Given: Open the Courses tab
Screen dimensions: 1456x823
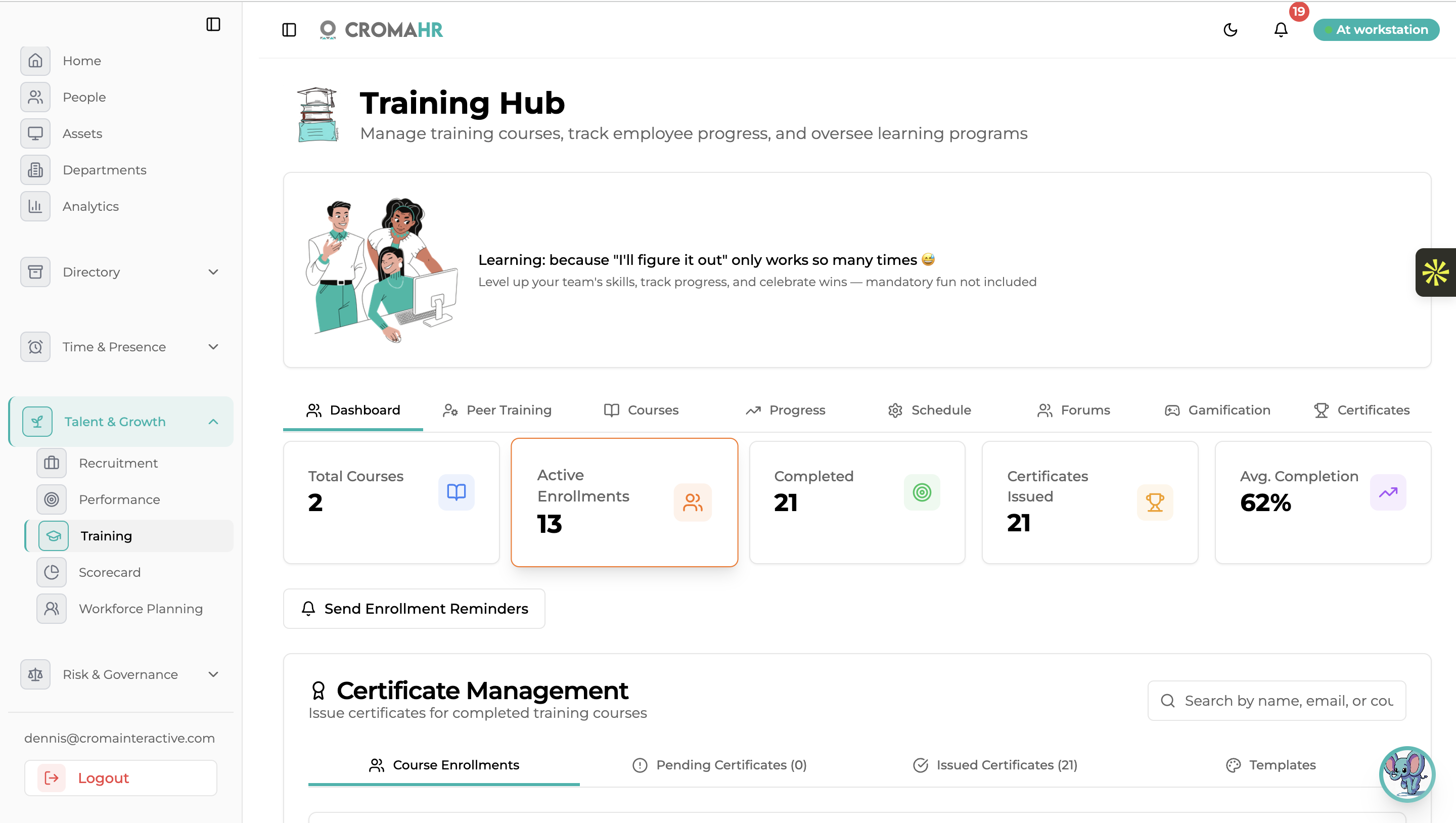Looking at the screenshot, I should [641, 410].
